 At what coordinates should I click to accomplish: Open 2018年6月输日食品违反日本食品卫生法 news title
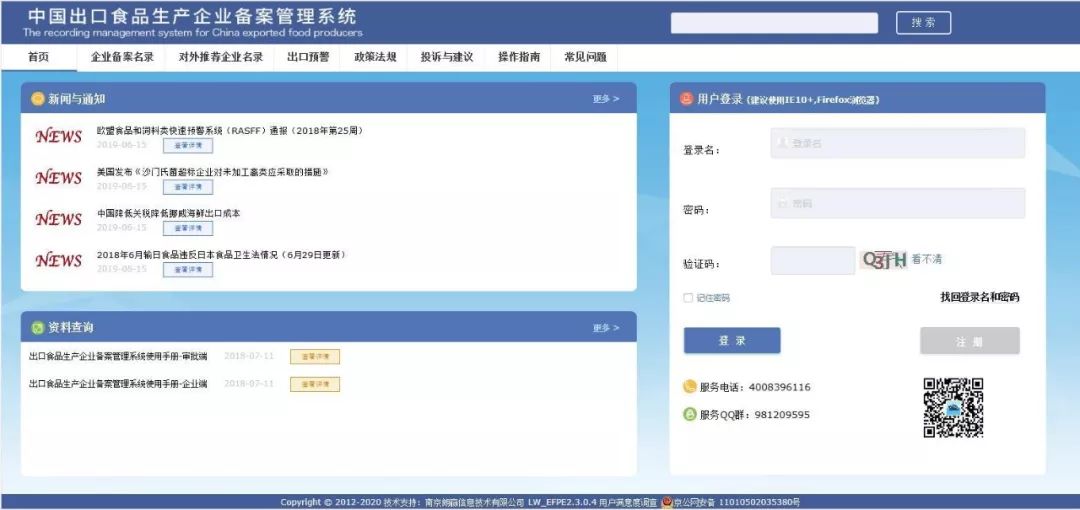221,255
